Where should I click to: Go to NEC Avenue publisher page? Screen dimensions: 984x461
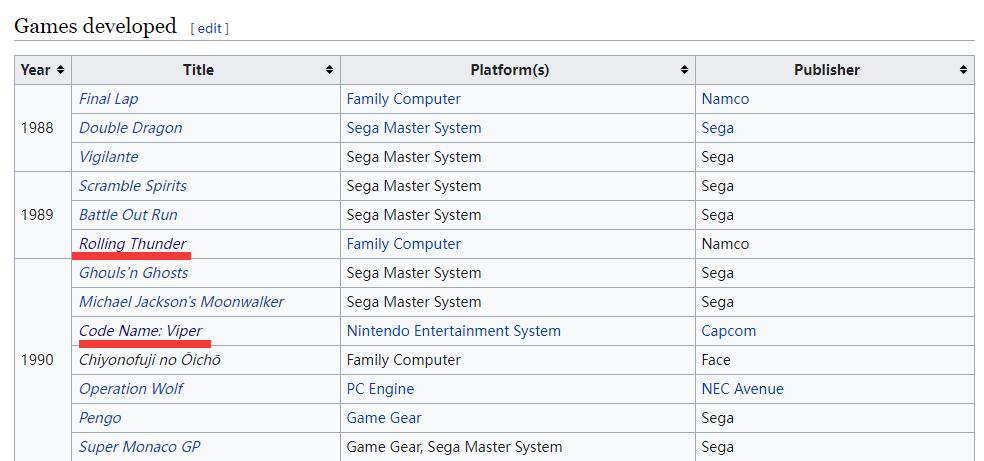[742, 389]
